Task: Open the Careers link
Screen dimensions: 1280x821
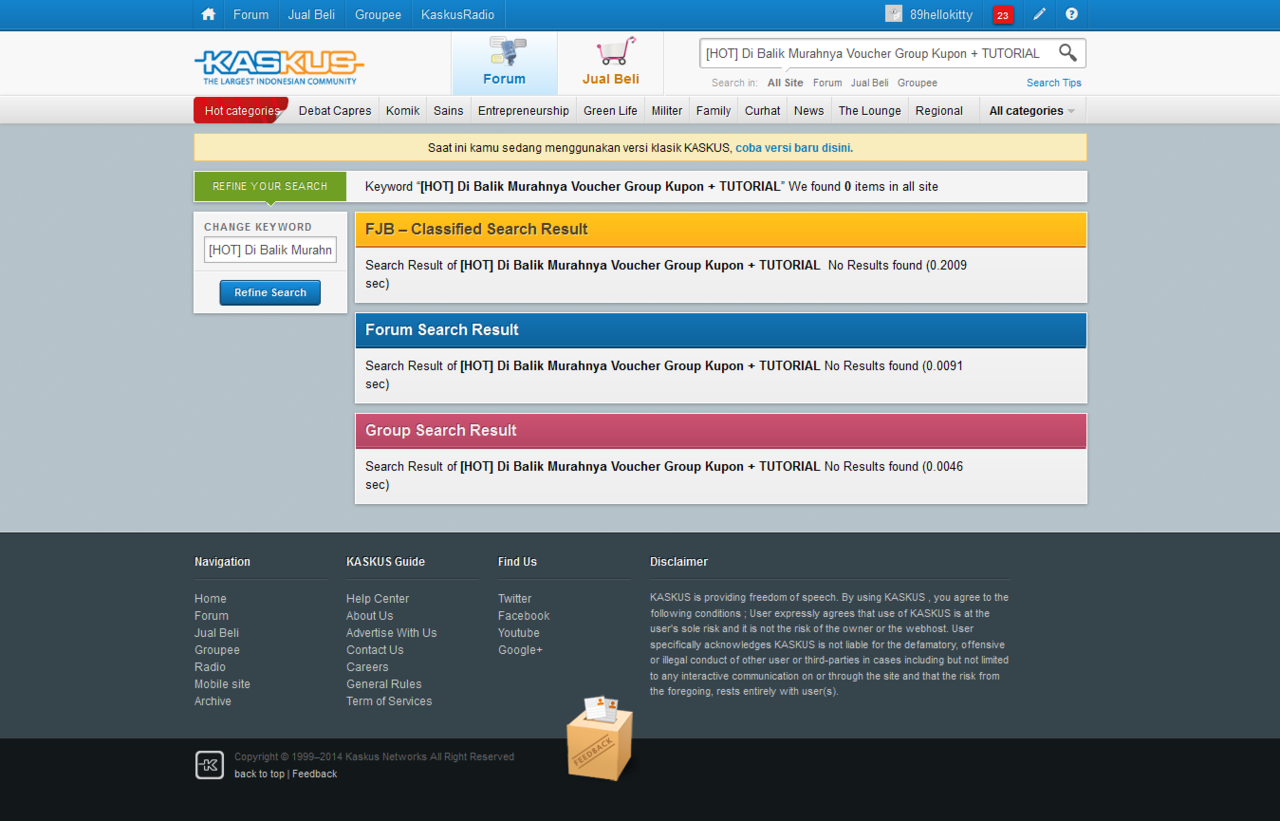Action: [x=367, y=667]
